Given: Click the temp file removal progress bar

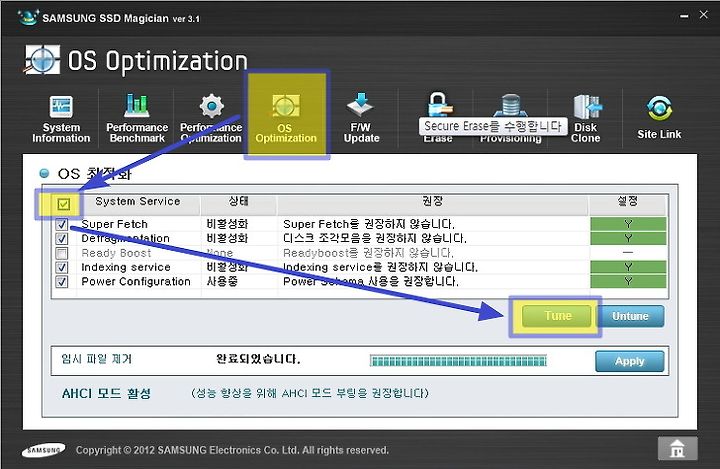Looking at the screenshot, I should click(458, 361).
